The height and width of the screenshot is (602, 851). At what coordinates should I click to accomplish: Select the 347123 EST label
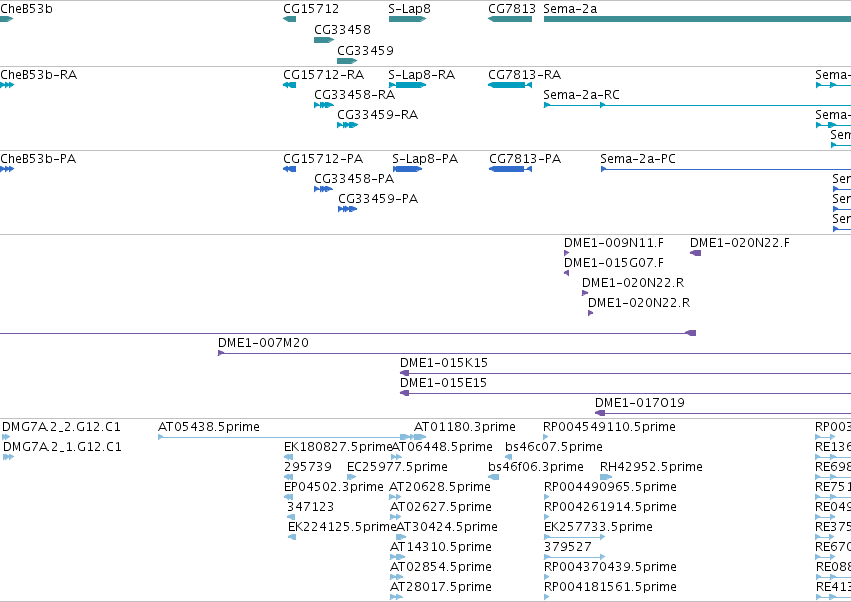[x=310, y=508]
